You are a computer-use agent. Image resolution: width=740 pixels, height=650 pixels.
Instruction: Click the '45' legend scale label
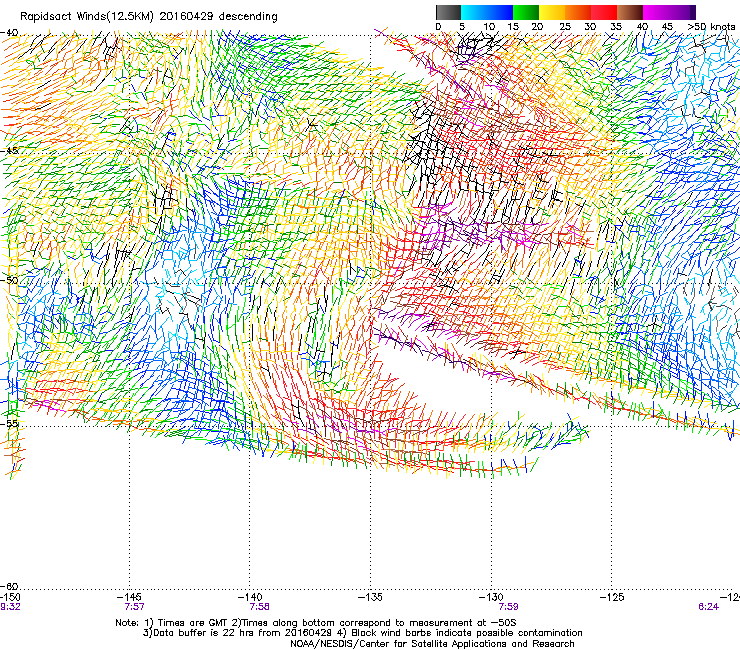pos(667,27)
